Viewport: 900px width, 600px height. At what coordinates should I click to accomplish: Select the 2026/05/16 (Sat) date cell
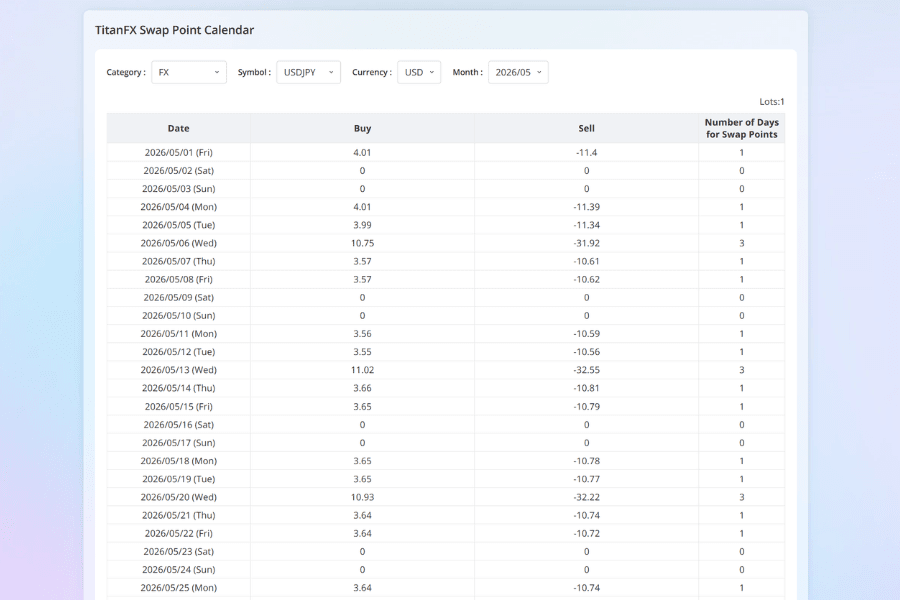click(179, 425)
